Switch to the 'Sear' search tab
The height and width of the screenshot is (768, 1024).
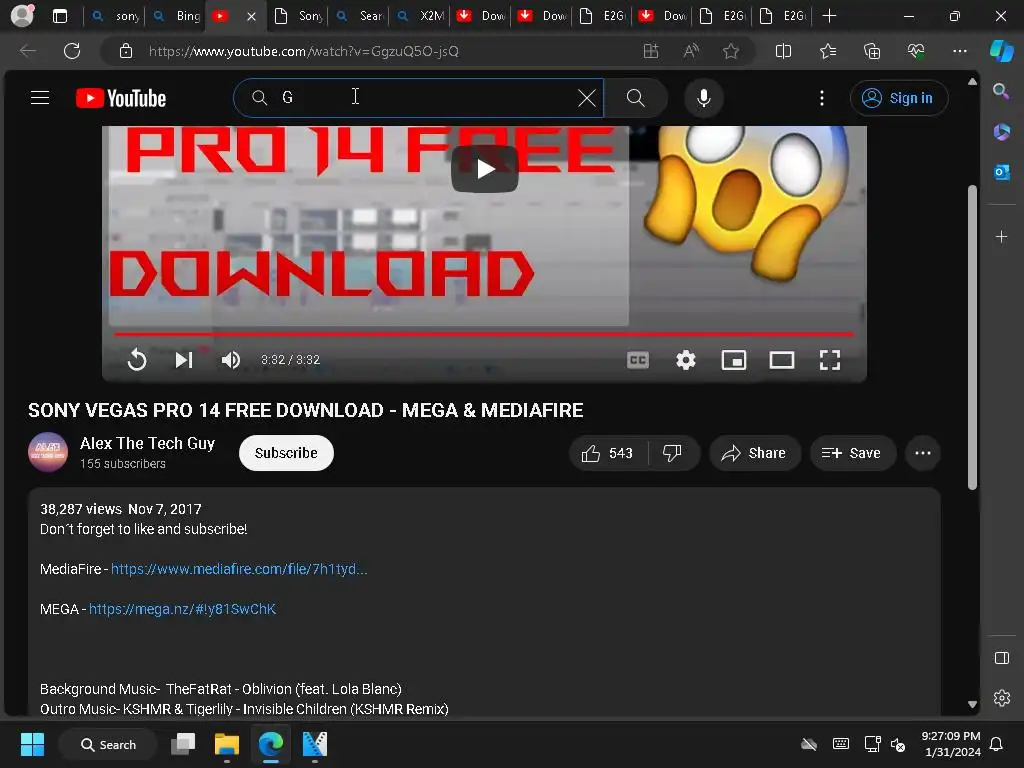(x=360, y=16)
